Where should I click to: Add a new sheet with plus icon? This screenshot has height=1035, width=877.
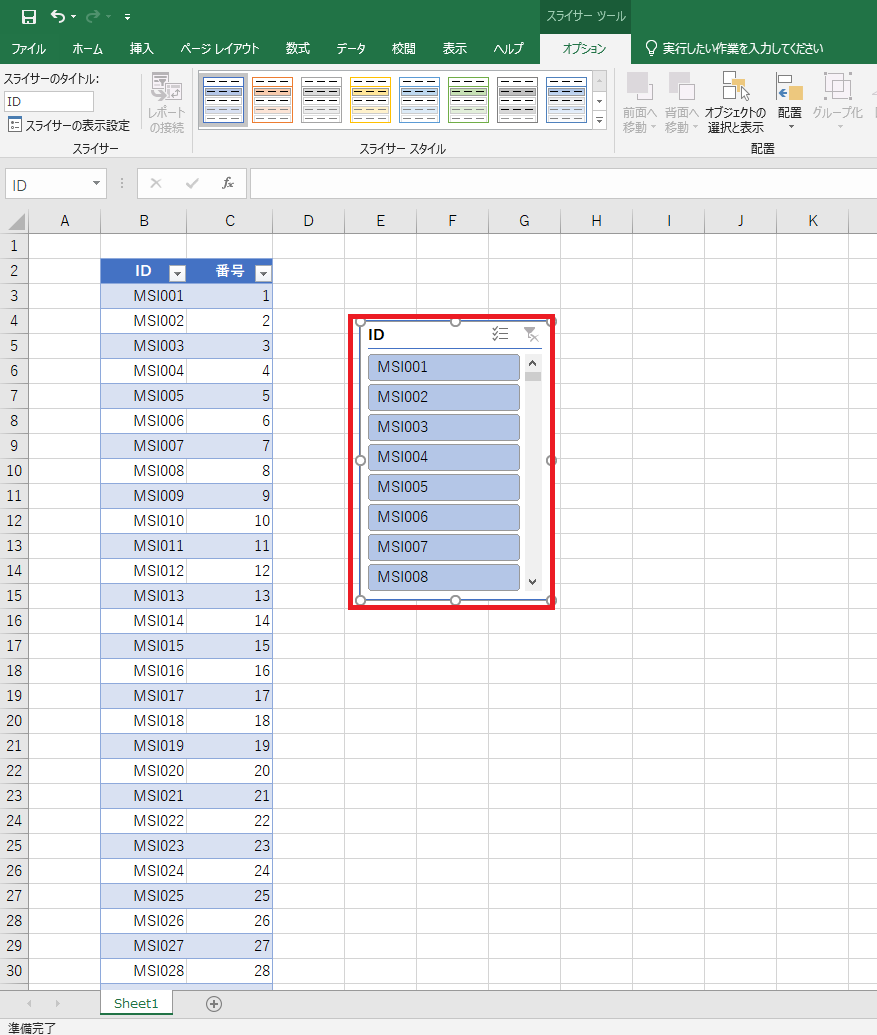tap(213, 1003)
